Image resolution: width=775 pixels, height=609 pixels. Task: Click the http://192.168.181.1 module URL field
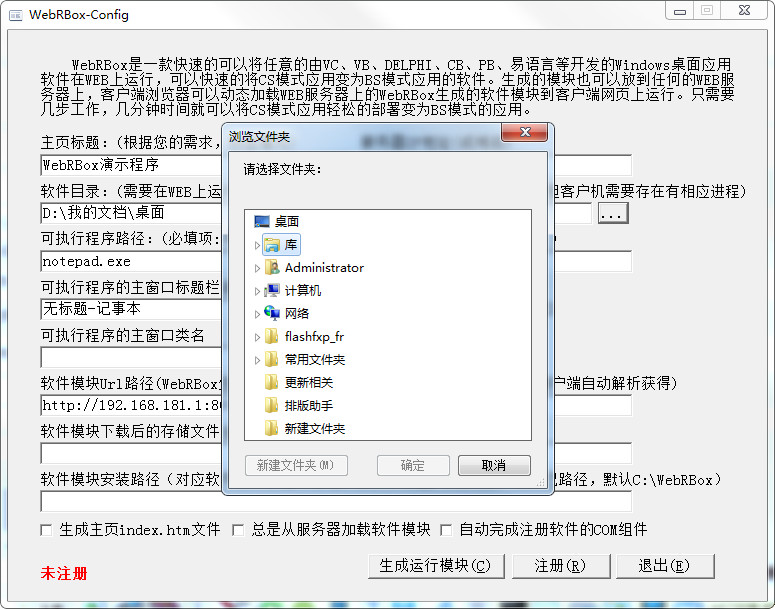[131, 405]
